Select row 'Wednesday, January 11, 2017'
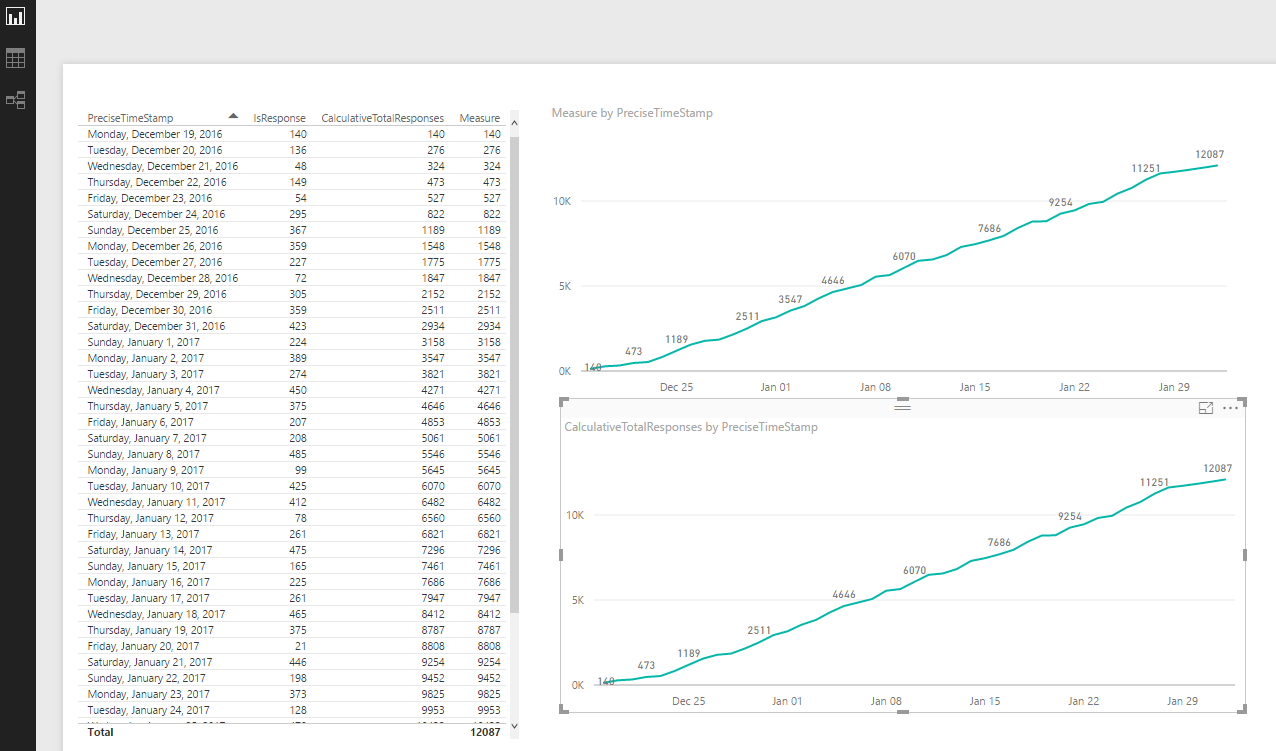Image resolution: width=1276 pixels, height=751 pixels. tap(294, 502)
